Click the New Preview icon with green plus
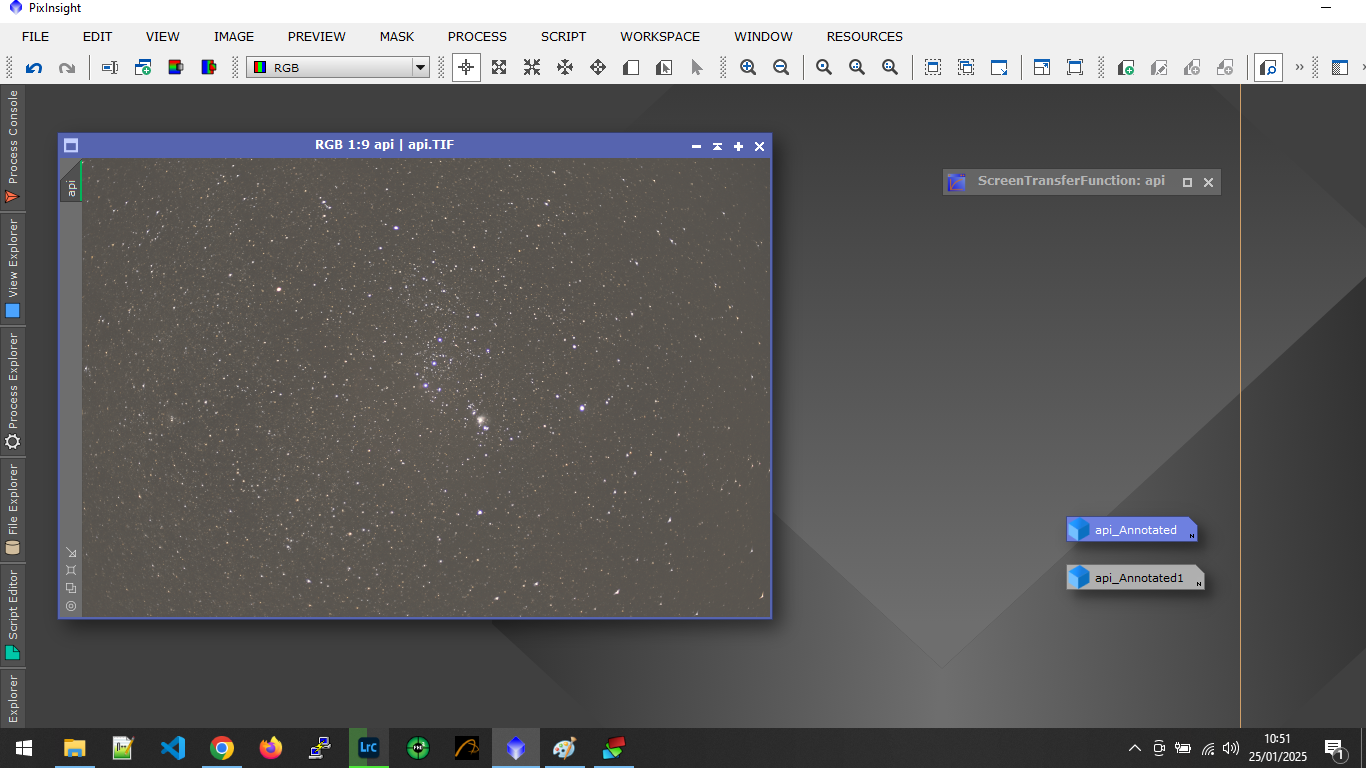This screenshot has height=768, width=1366. [1126, 68]
